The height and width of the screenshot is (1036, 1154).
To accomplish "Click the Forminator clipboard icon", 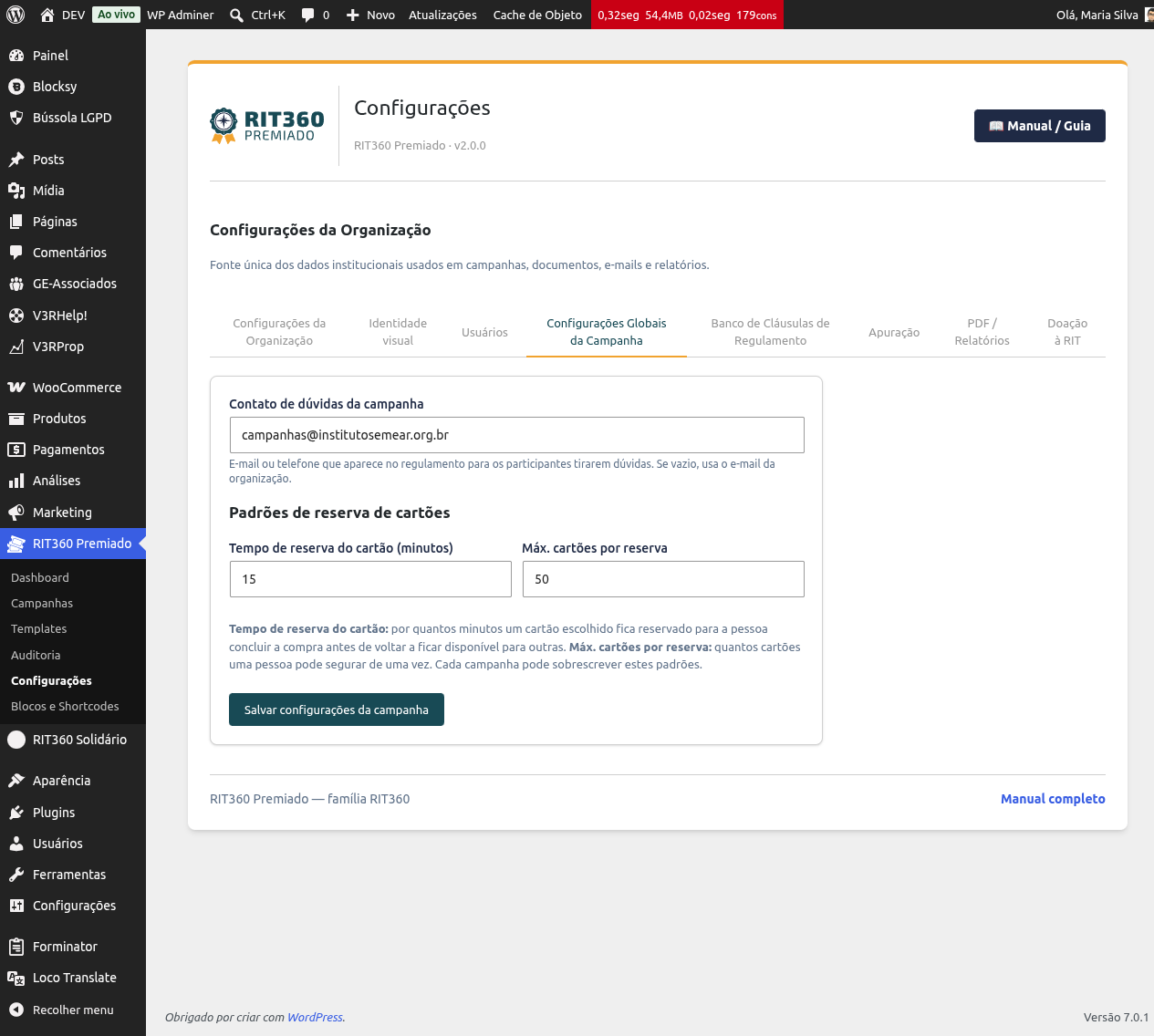I will [x=16, y=947].
